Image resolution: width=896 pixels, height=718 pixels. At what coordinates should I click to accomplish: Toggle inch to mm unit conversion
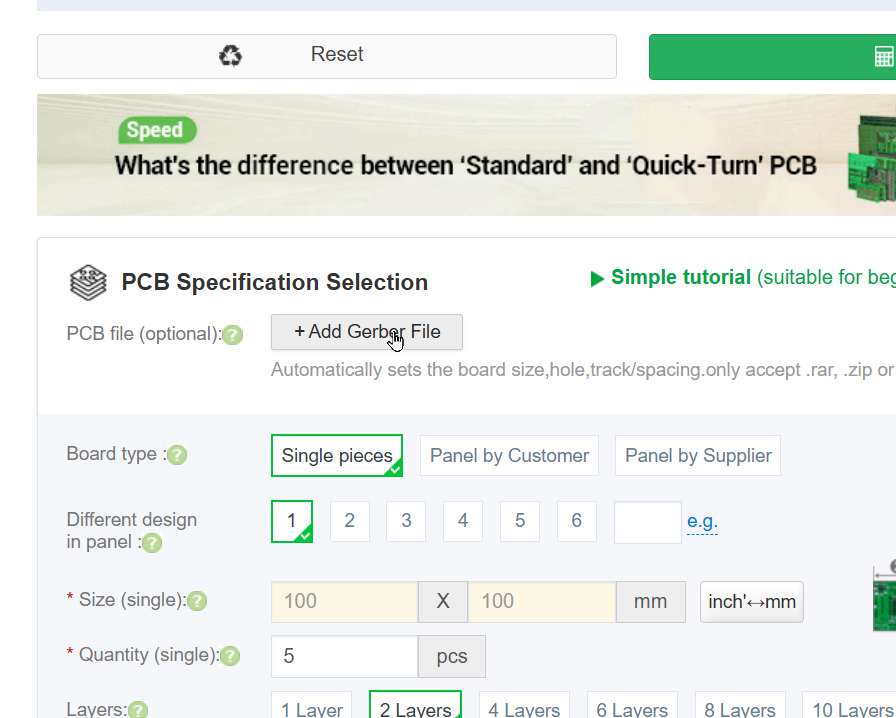point(752,602)
